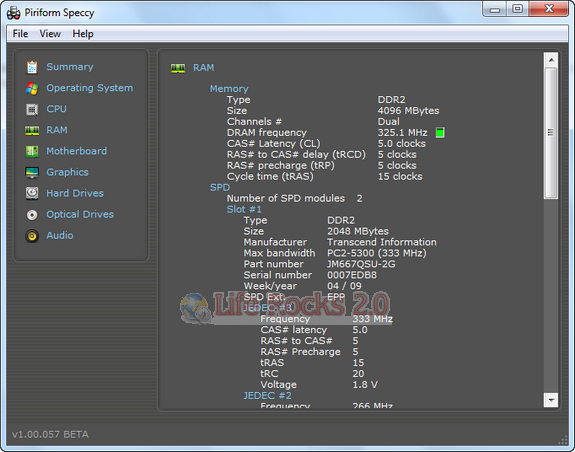Click the RAM header icon in main panel
Screen dimensions: 575x452
178,68
